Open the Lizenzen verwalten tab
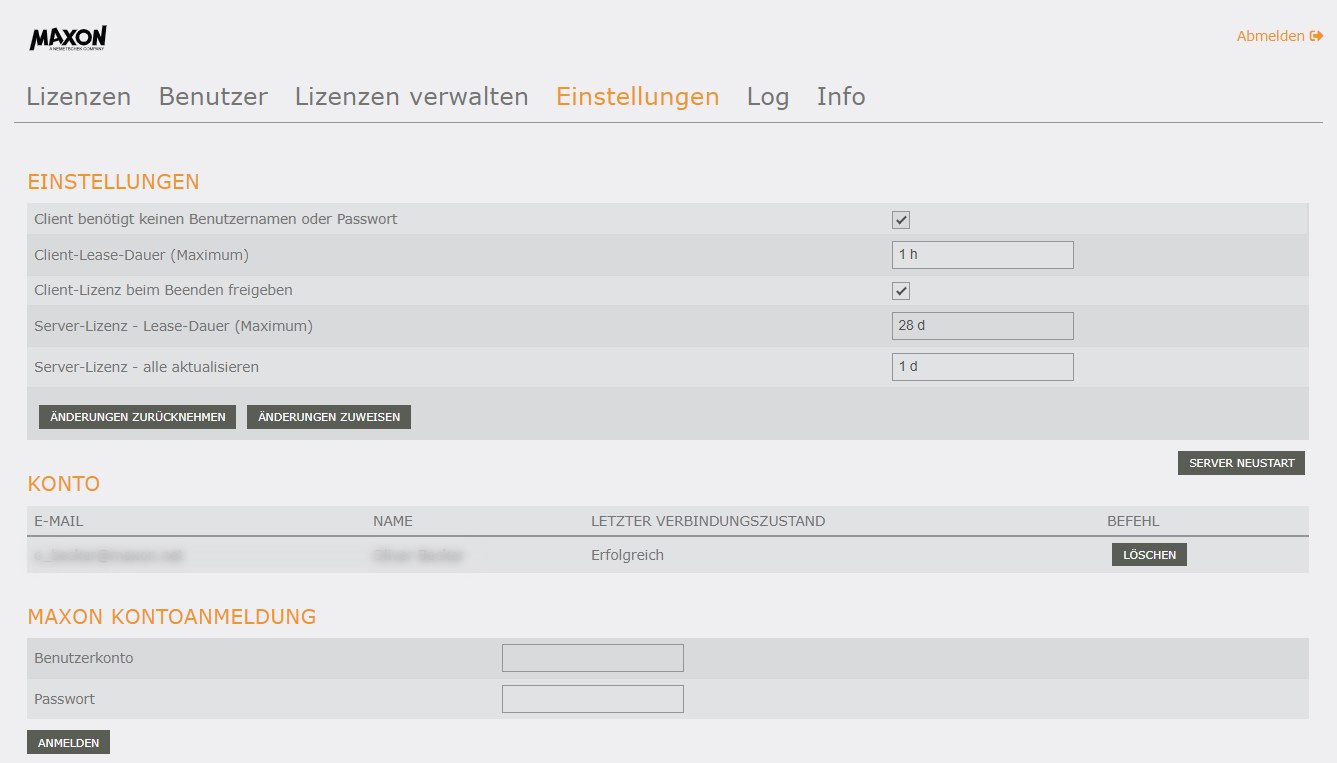1337x763 pixels. [411, 97]
